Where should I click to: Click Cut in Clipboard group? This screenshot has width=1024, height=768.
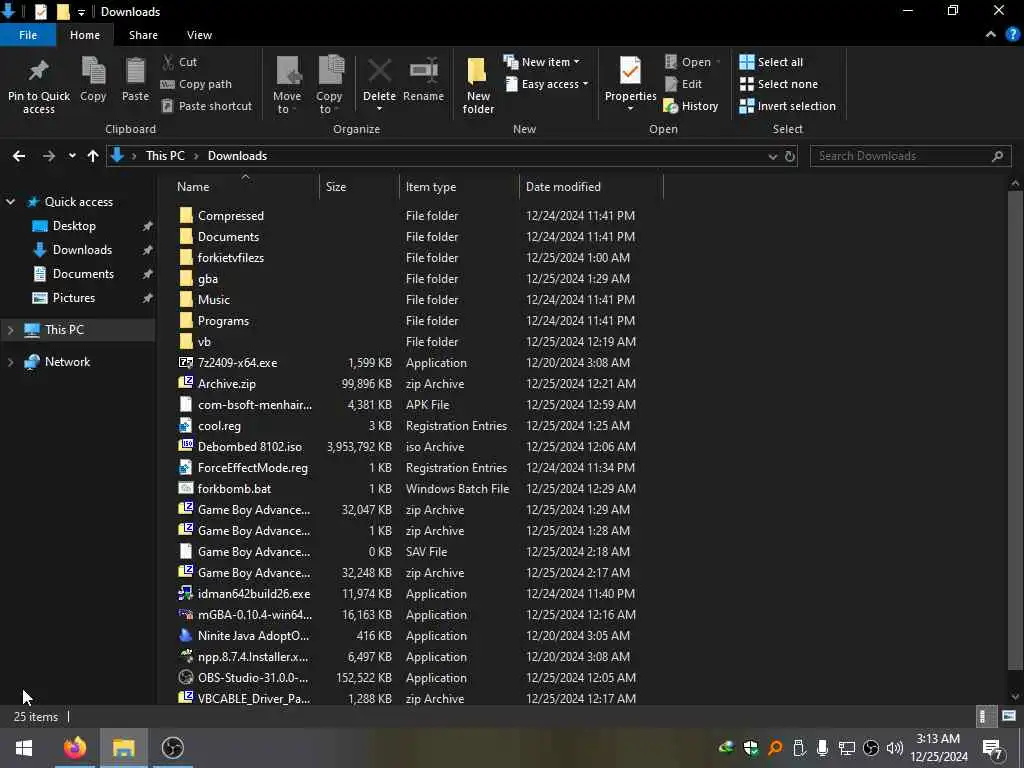(180, 62)
